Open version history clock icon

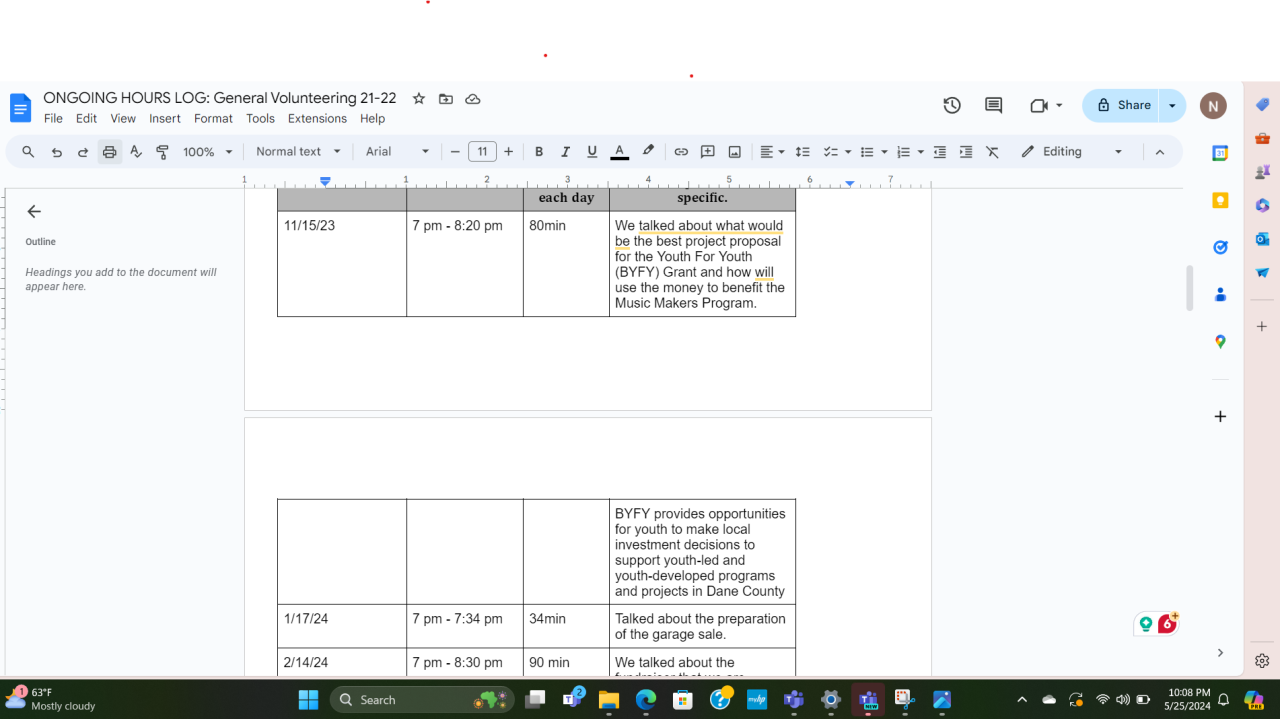coord(952,105)
